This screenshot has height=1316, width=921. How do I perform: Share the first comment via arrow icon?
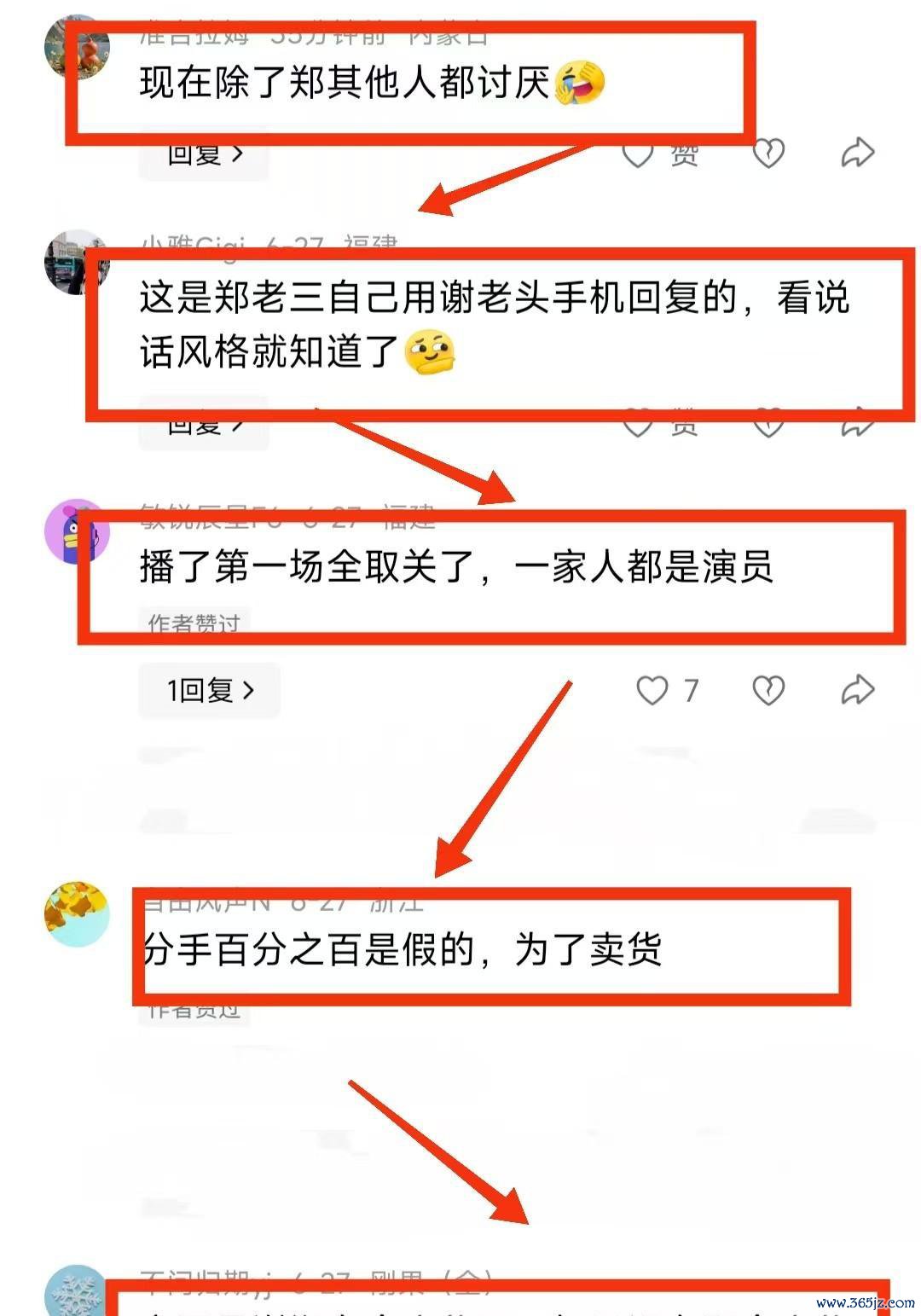857,153
